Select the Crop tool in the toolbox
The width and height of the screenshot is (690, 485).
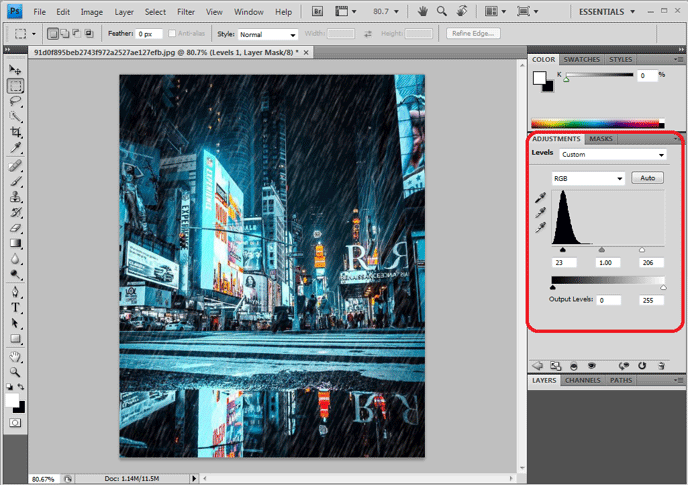(x=15, y=132)
